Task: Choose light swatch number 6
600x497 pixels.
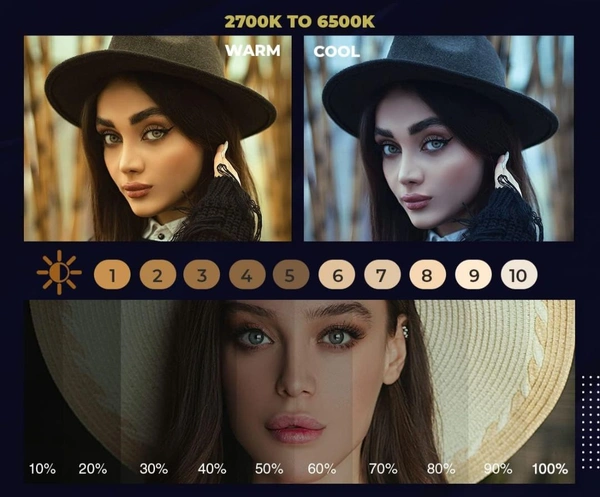Action: click(x=337, y=275)
